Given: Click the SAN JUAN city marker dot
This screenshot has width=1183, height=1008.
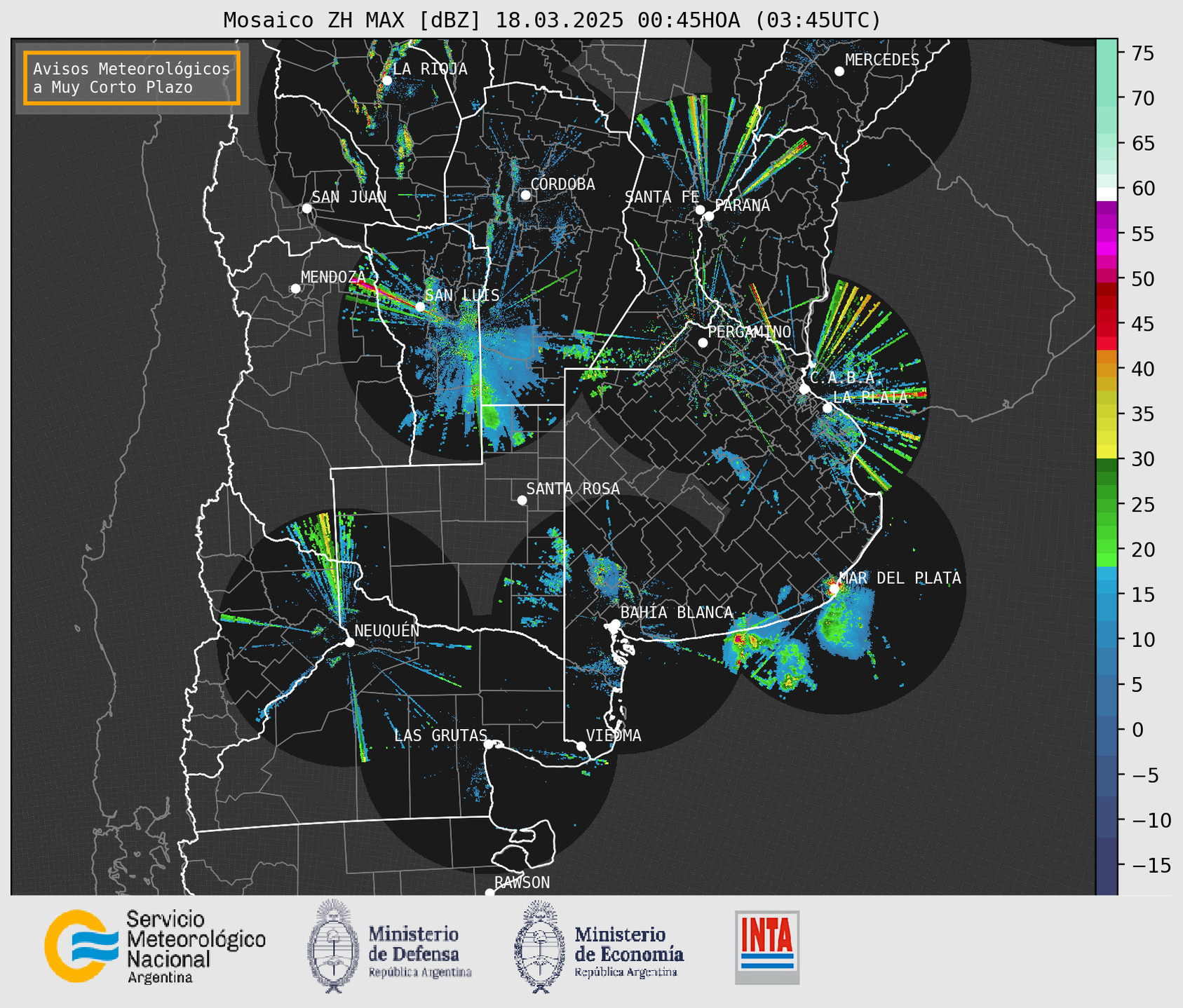Looking at the screenshot, I should point(306,208).
